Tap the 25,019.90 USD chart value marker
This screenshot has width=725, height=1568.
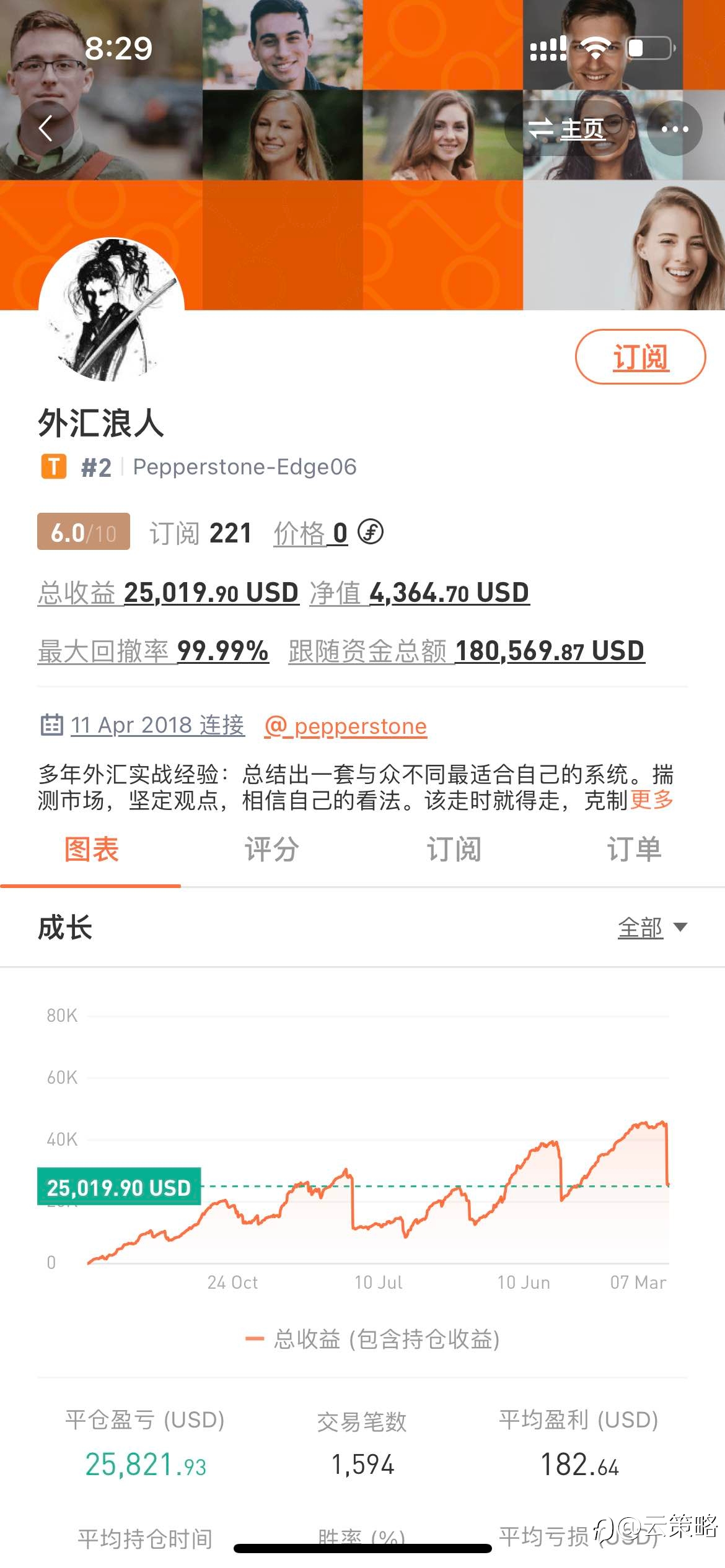[x=119, y=1187]
